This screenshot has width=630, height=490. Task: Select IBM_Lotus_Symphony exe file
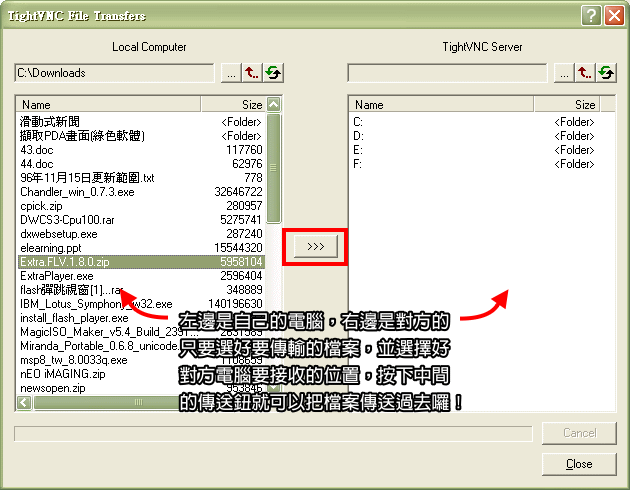[141, 304]
